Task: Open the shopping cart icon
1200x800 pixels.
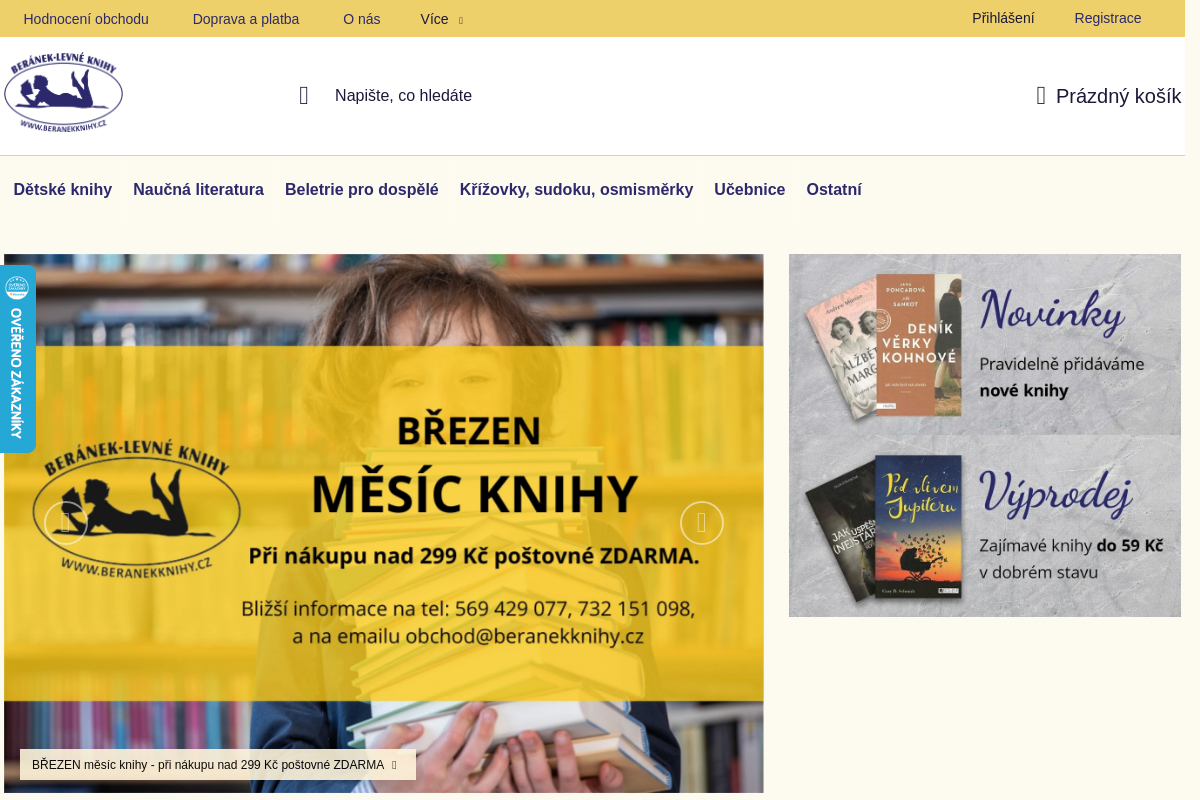Action: point(1041,96)
